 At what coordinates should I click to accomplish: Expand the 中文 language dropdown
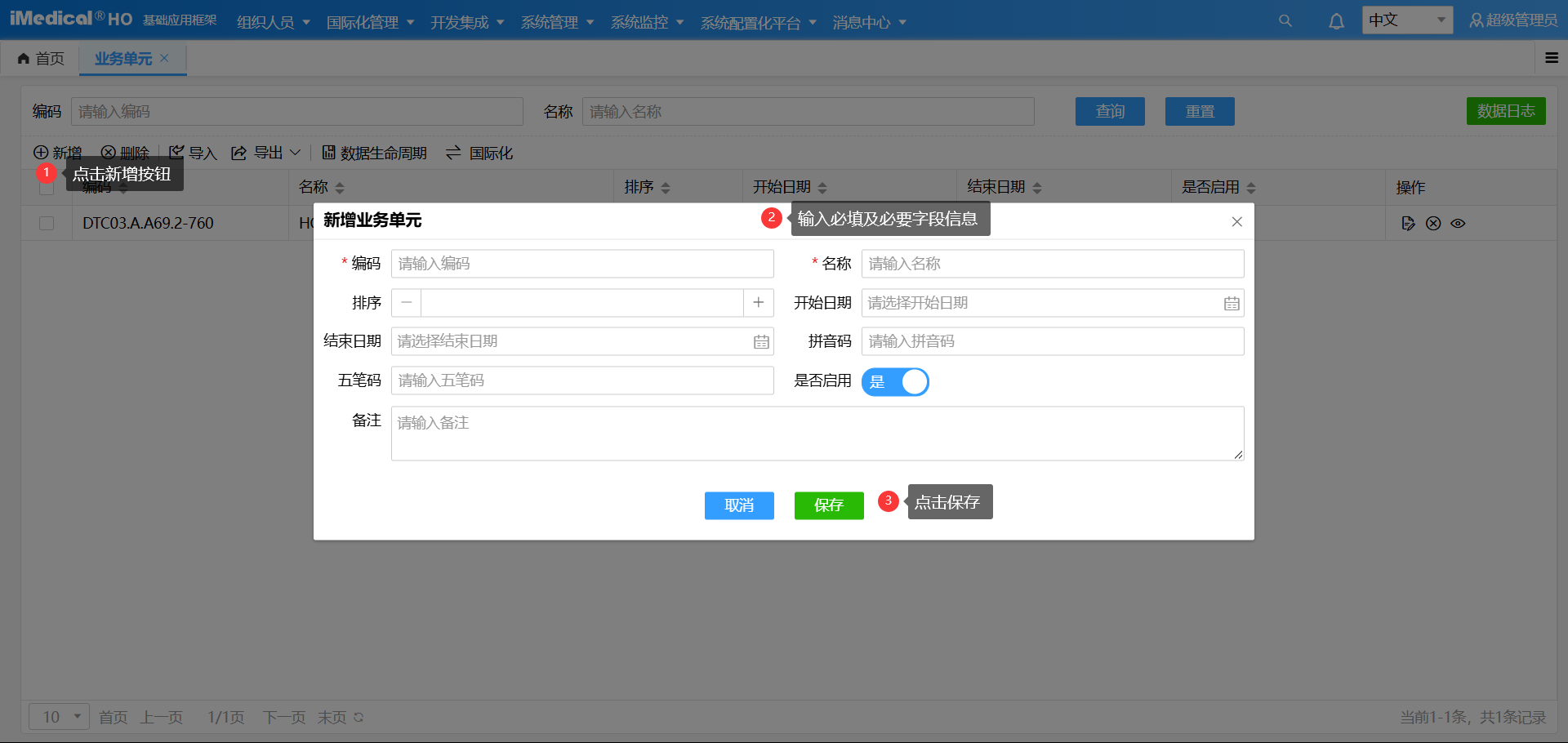(x=1407, y=20)
